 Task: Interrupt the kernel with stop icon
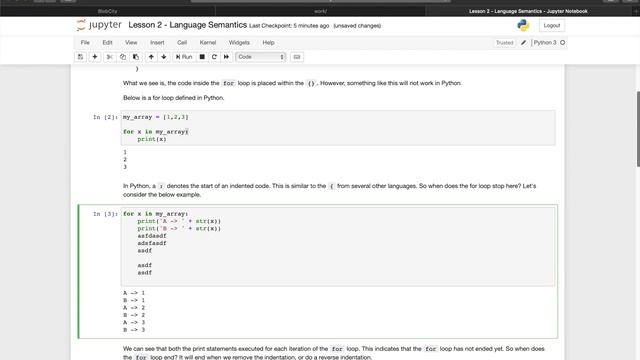click(202, 57)
